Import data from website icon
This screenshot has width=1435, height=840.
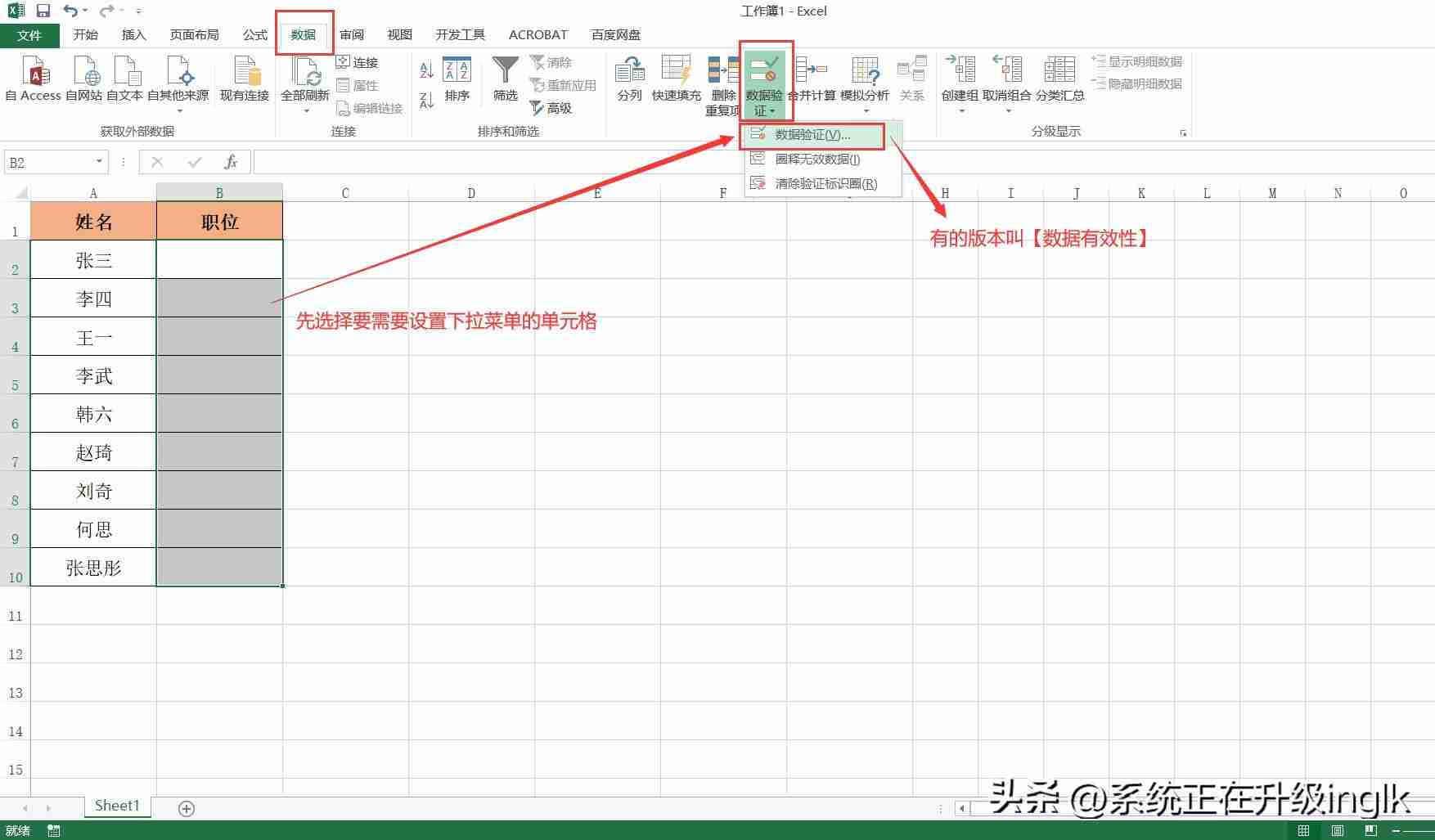[x=85, y=78]
